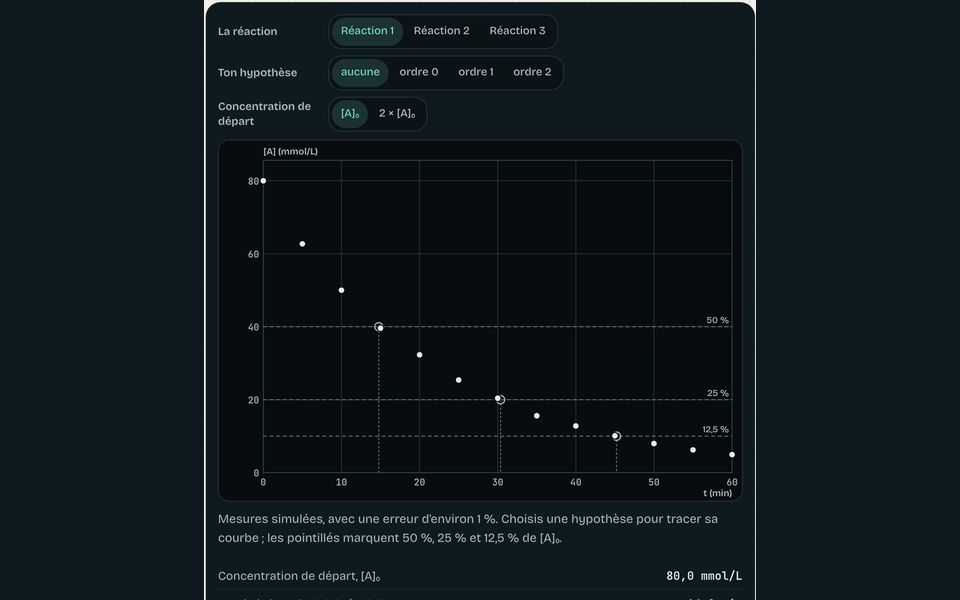Screen dimensions: 960x600
Task: Pick the 'ordre 0' hypothesis
Action: (419, 72)
